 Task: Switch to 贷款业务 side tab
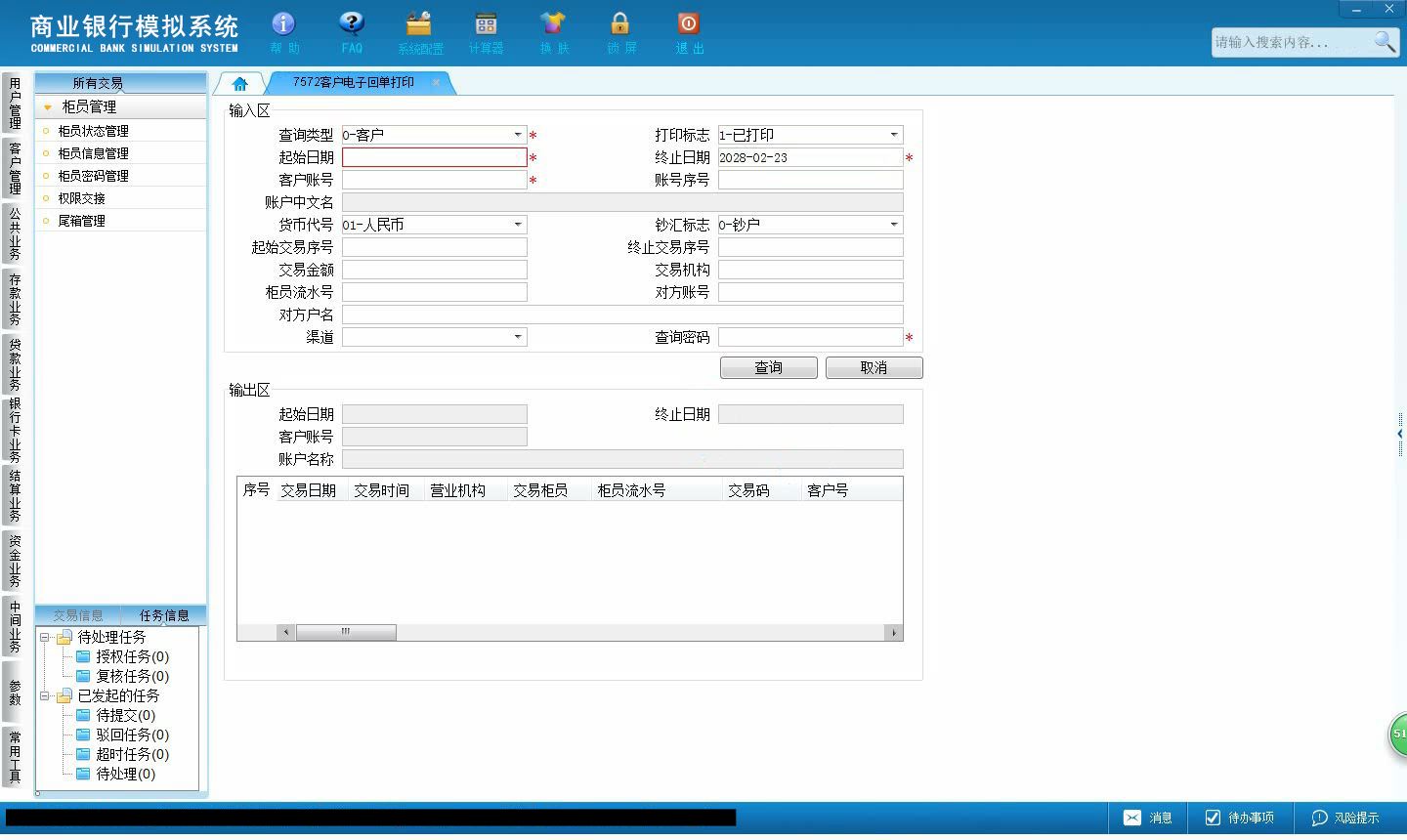[x=15, y=364]
